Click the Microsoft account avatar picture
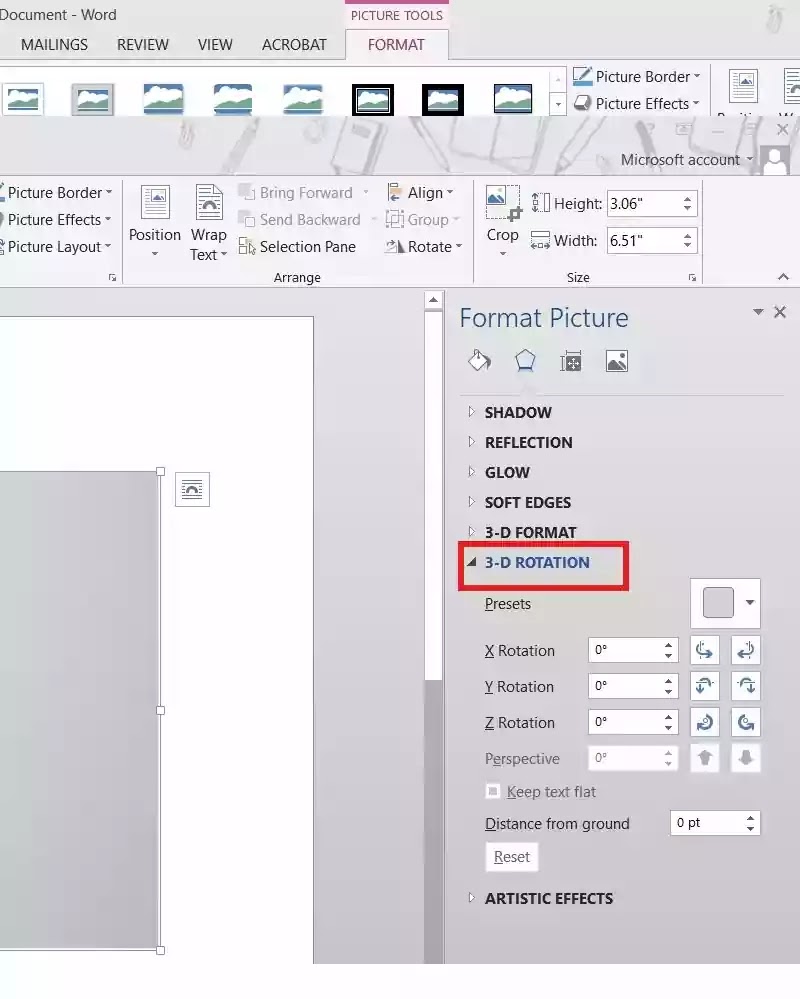This screenshot has height=999, width=800. coord(775,159)
